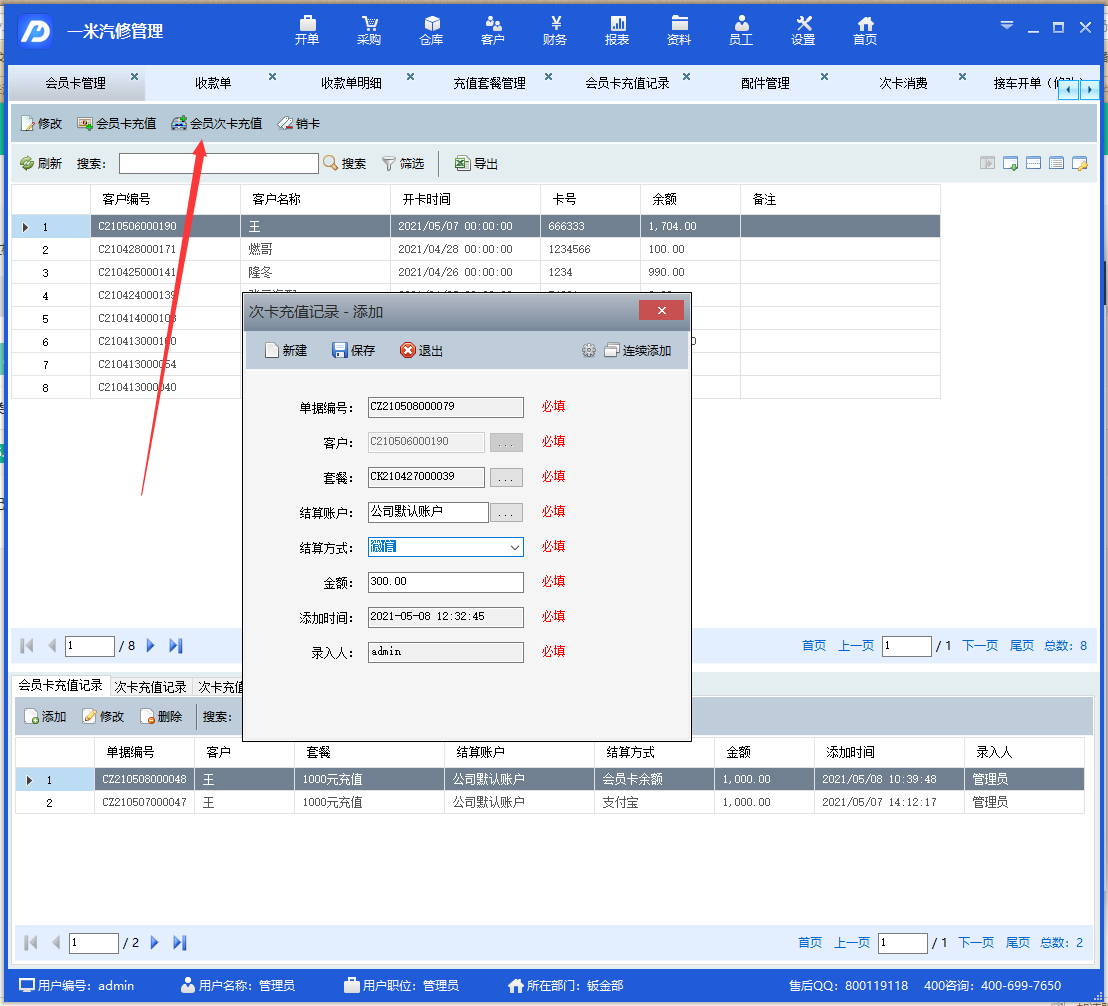The image size is (1108, 1006).
Task: Click the 金额 amount input field
Action: pos(445,582)
